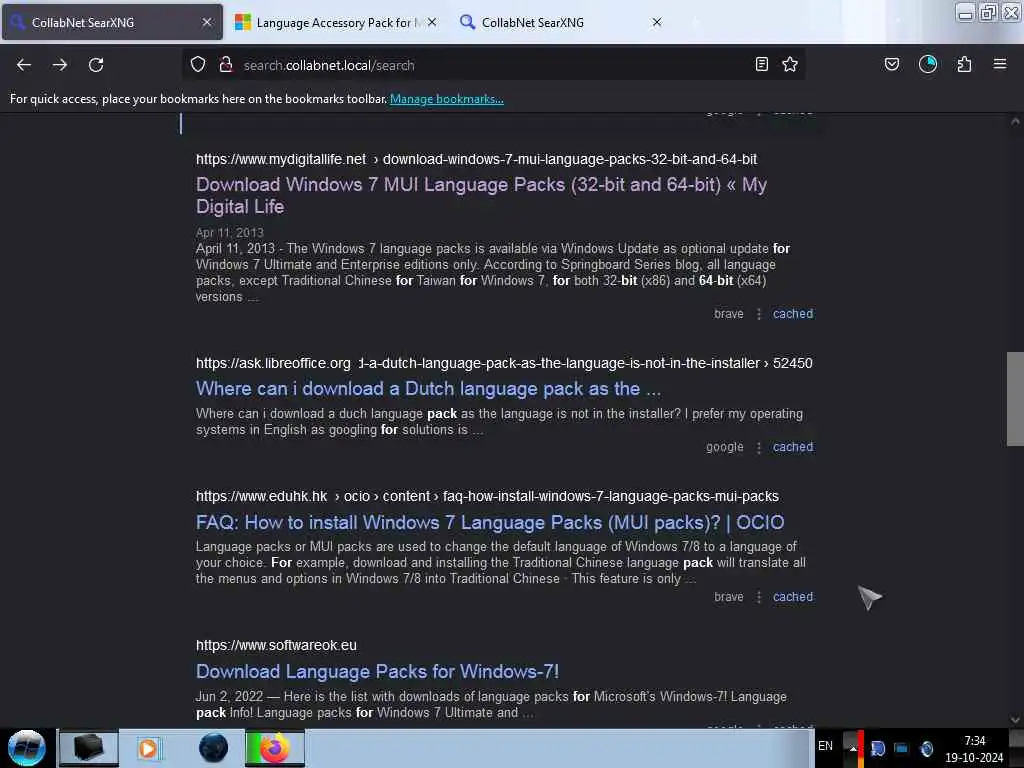This screenshot has width=1024, height=768.
Task: Switch to the third tab CollabNet SearXNG
Action: (561, 22)
